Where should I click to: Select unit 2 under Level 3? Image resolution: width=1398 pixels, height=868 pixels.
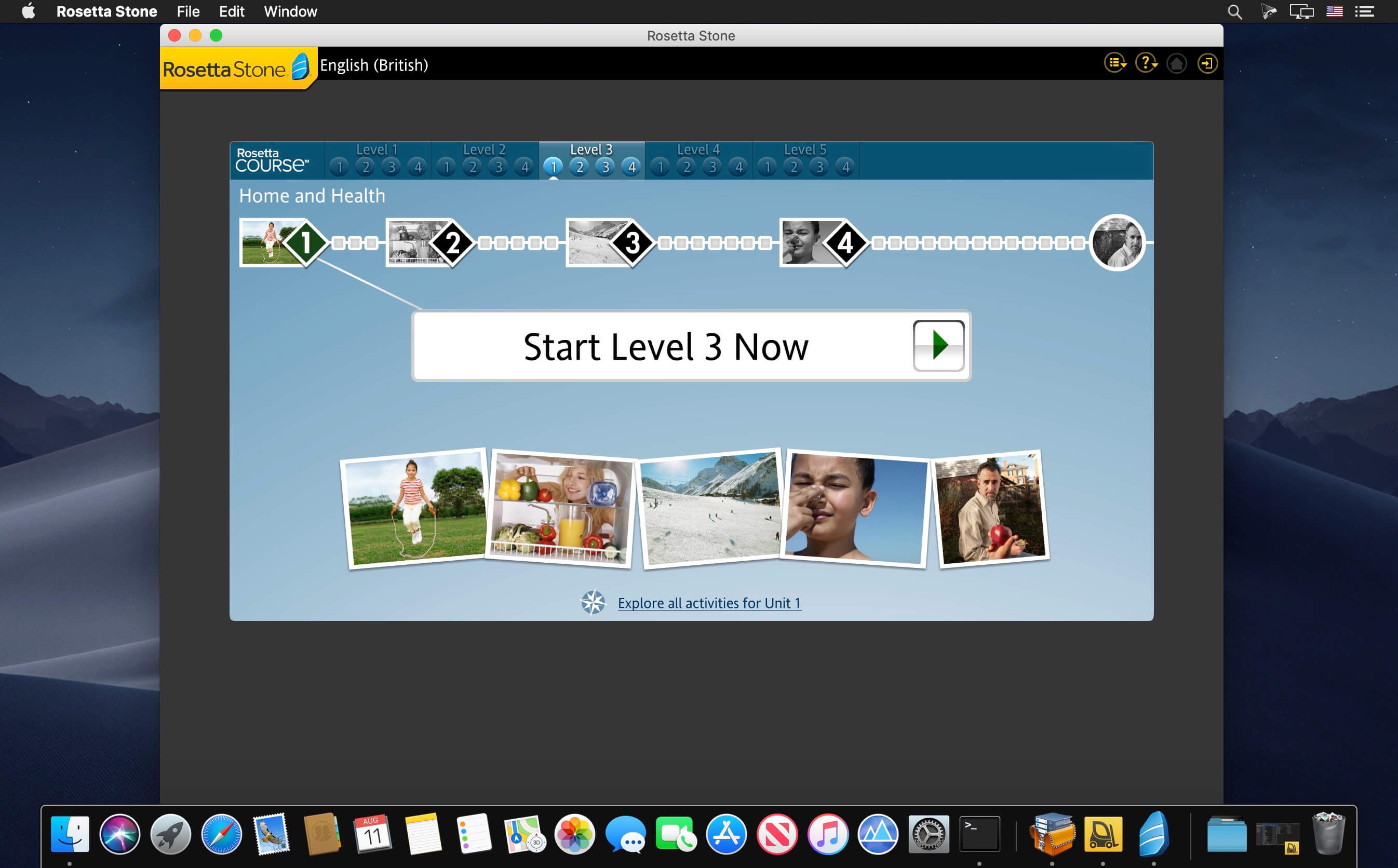[x=580, y=167]
